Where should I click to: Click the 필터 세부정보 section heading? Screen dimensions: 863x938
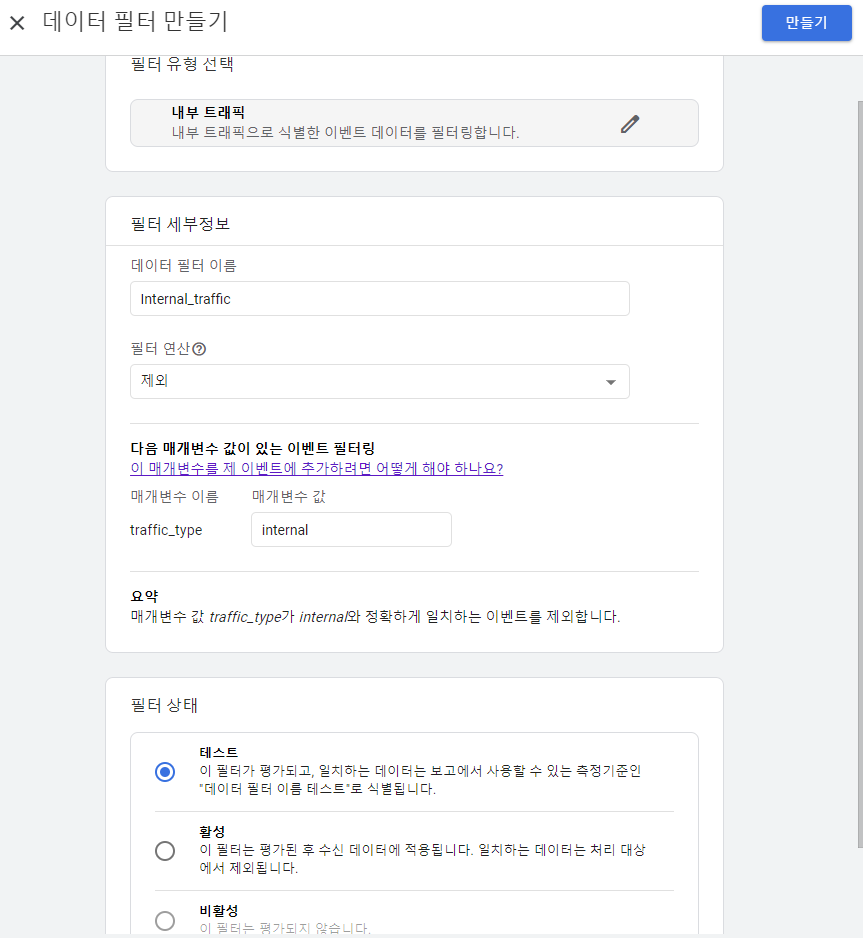(180, 224)
